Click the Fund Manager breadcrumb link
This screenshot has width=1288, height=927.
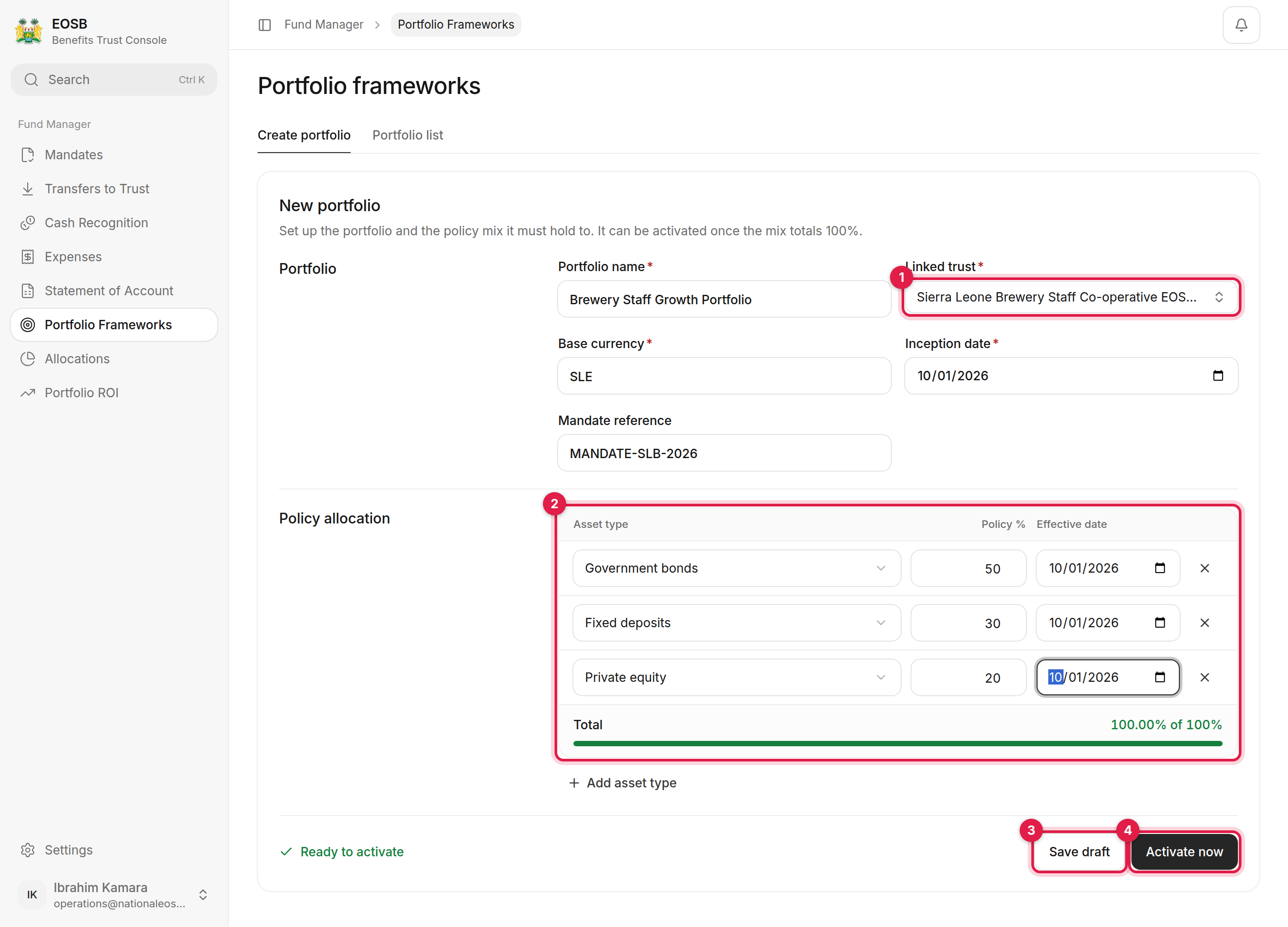click(x=324, y=25)
